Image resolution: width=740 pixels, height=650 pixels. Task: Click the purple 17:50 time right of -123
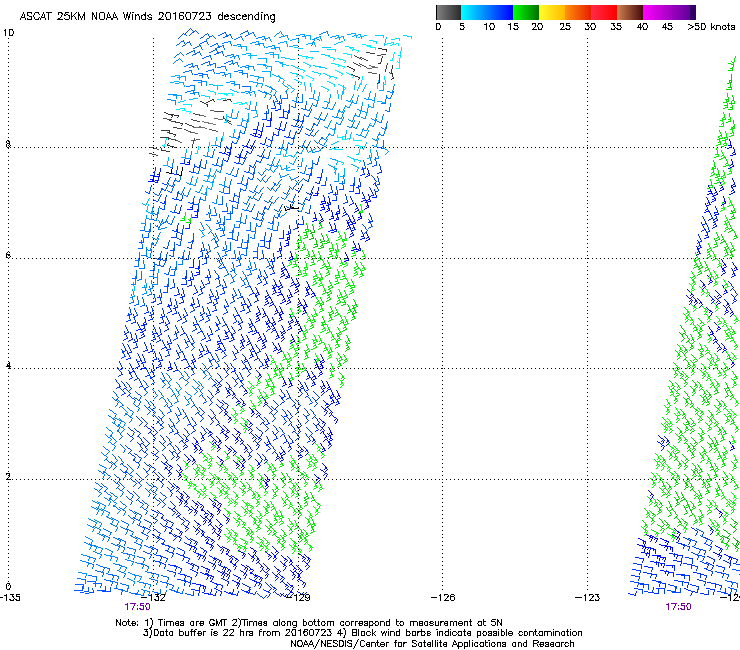(x=678, y=607)
